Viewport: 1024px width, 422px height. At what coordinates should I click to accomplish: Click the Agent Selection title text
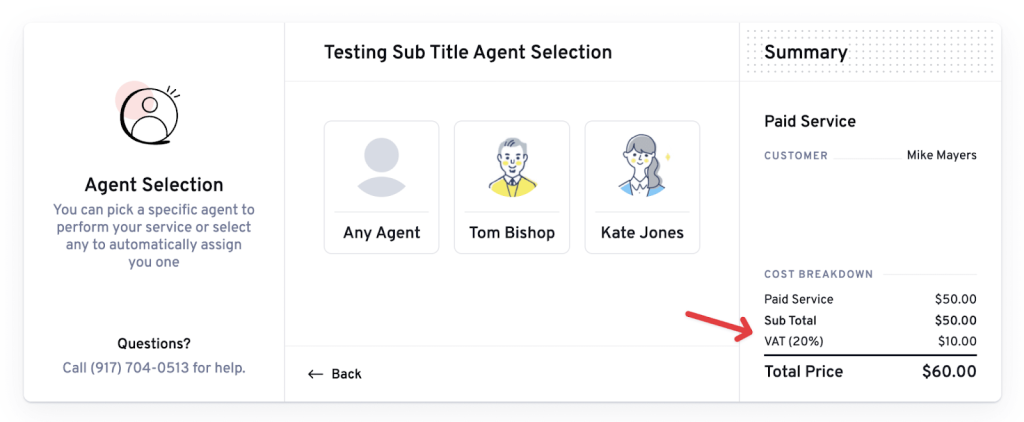(x=154, y=185)
